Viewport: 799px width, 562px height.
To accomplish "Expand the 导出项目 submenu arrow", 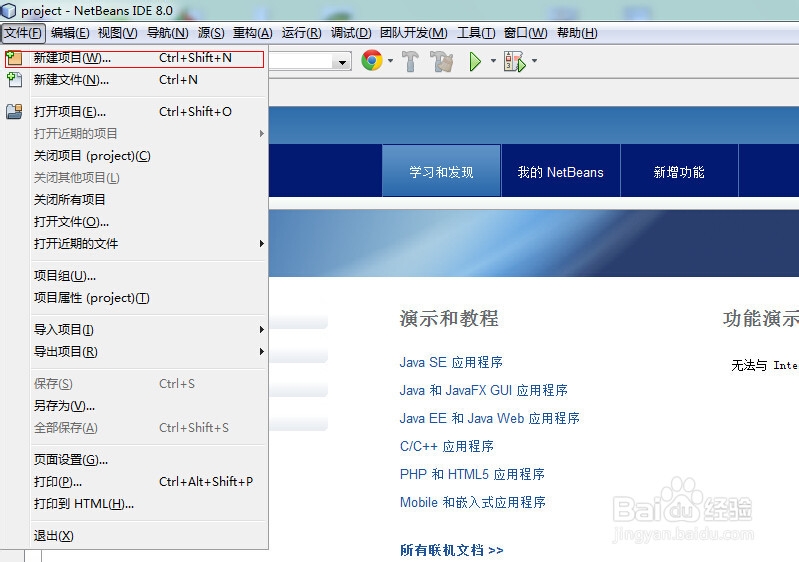I will 261,352.
